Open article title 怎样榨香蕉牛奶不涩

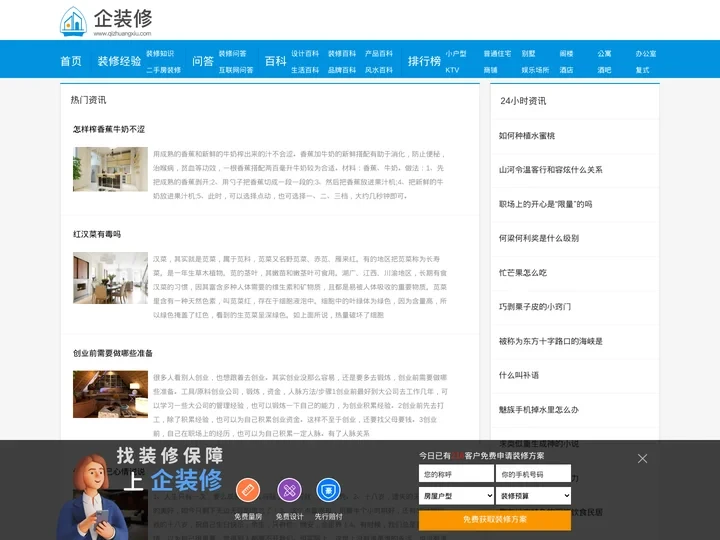[109, 129]
